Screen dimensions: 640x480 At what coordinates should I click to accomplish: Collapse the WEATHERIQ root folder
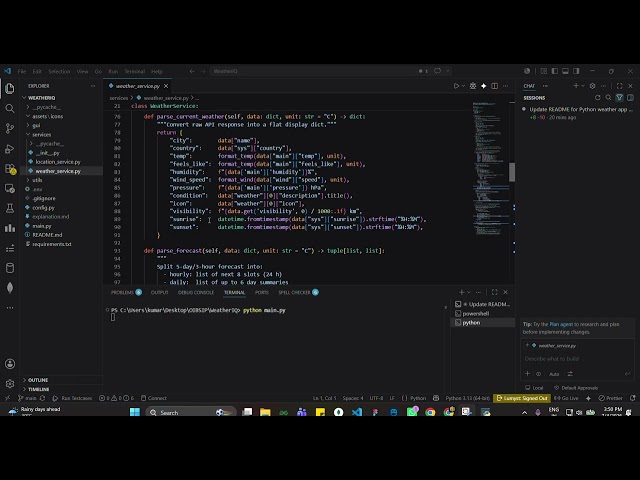[x=41, y=98]
